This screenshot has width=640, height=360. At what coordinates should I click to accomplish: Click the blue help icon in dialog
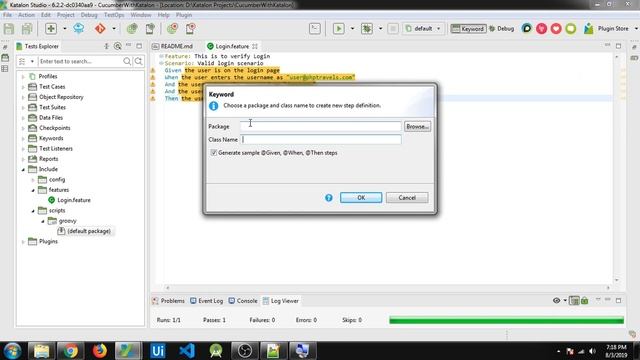329,198
